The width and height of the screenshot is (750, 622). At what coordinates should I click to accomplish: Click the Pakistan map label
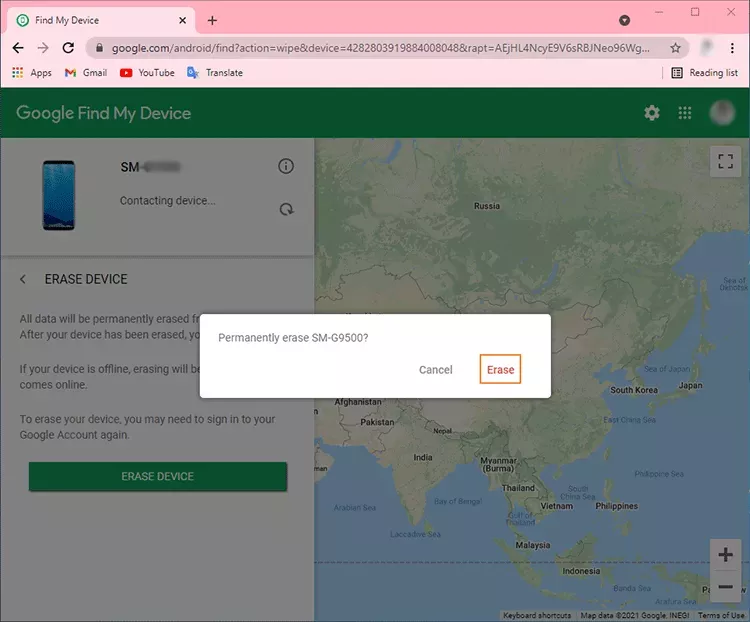(377, 422)
